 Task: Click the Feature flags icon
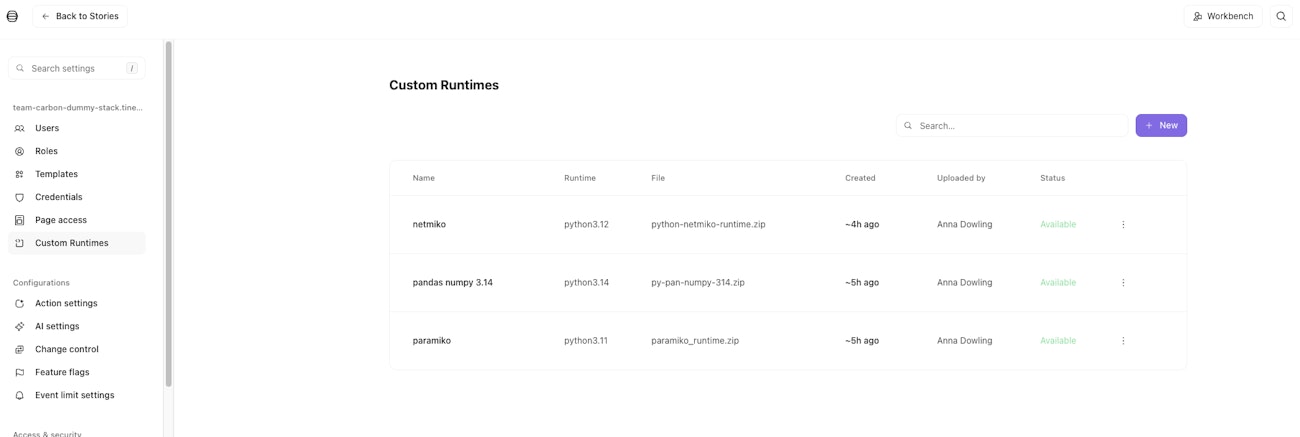19,373
